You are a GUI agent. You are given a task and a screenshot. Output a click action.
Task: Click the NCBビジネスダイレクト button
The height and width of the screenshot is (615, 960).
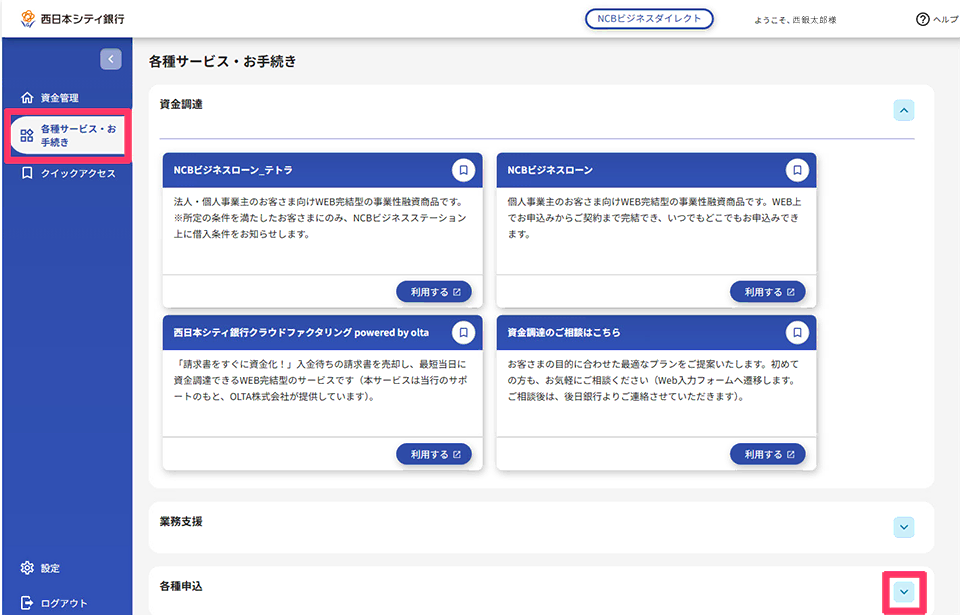[649, 19]
